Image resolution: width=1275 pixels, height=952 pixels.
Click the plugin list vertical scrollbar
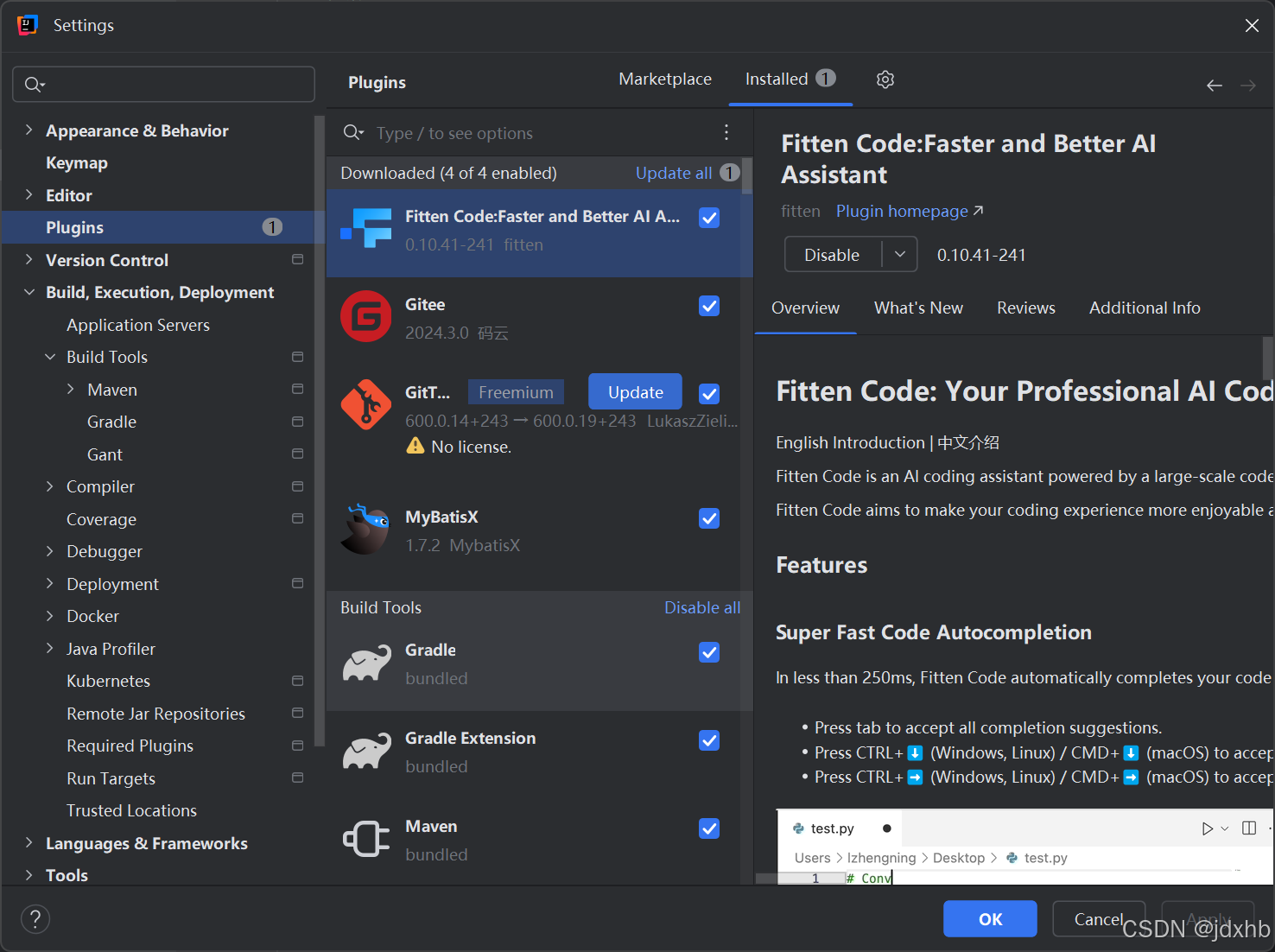pos(747,175)
